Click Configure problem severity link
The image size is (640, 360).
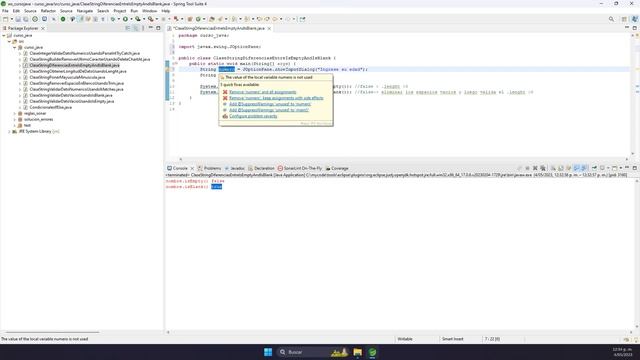(x=253, y=116)
